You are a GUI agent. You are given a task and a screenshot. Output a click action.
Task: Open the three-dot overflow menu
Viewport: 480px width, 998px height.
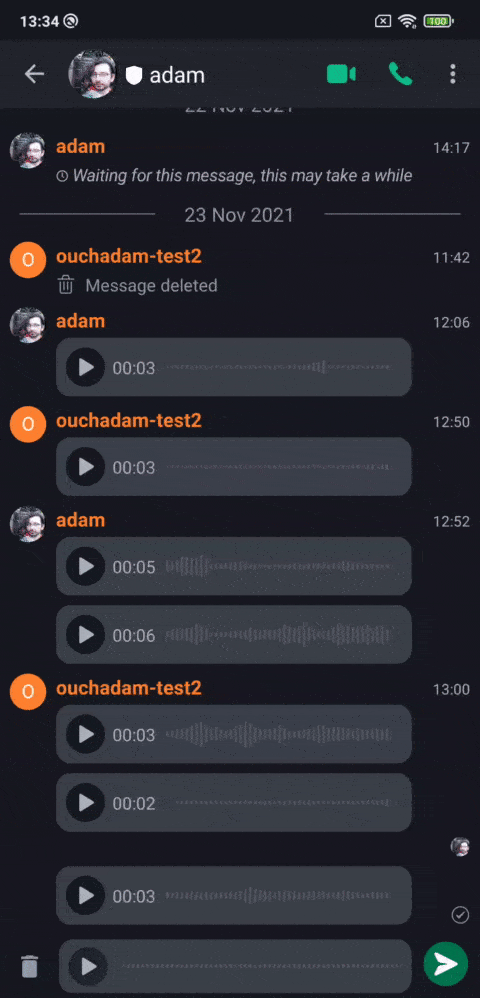pyautogui.click(x=453, y=74)
